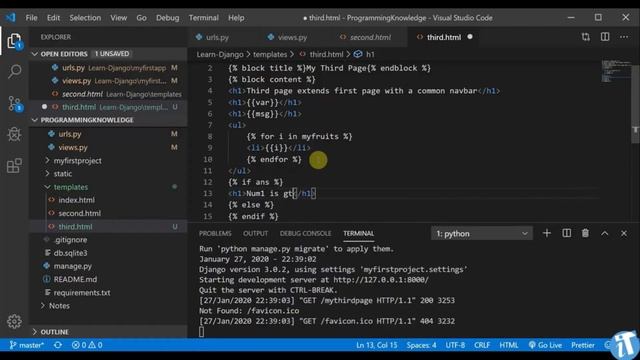Click the VS Code logo icon

[11, 18]
